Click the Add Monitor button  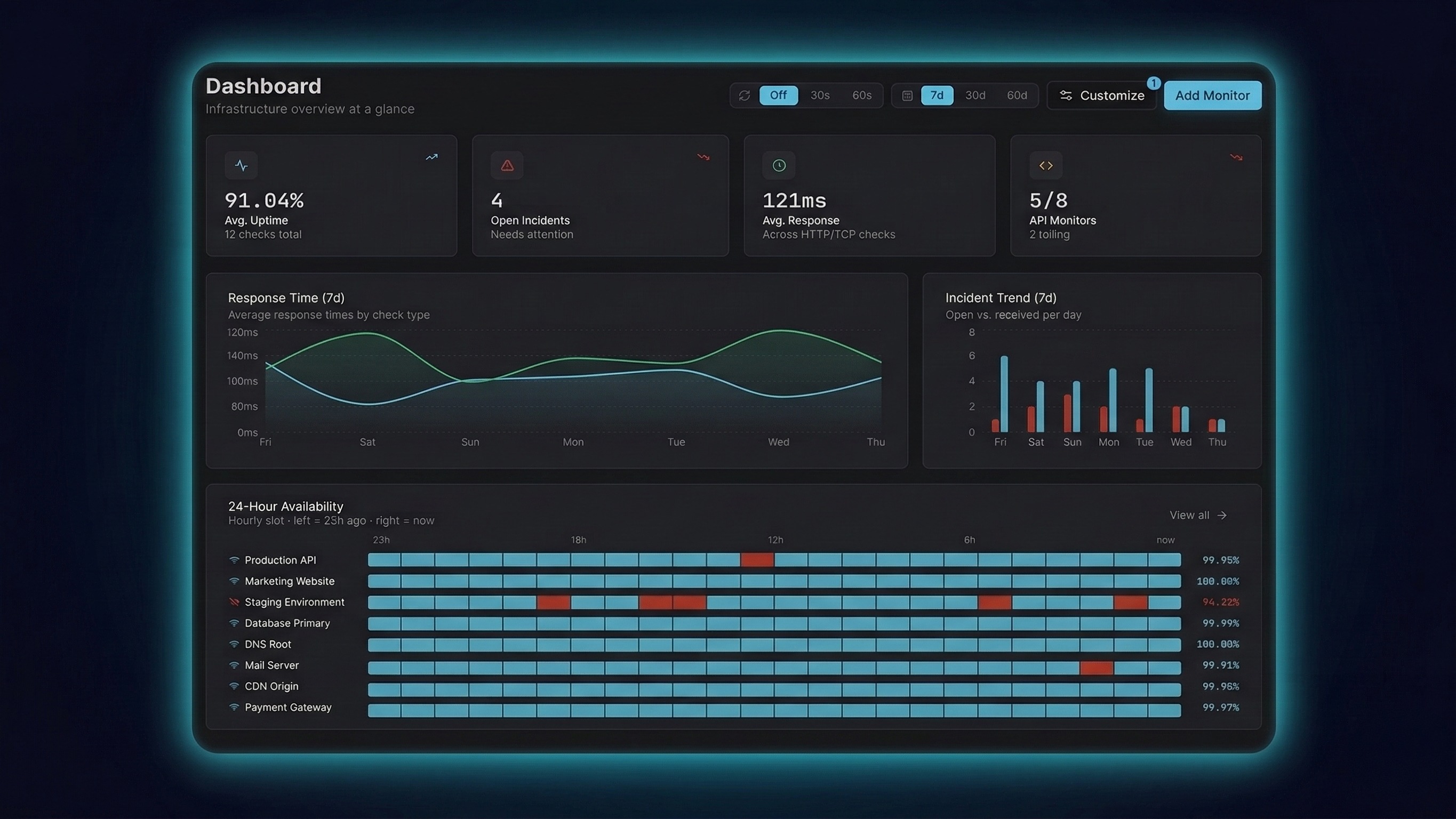[1212, 95]
